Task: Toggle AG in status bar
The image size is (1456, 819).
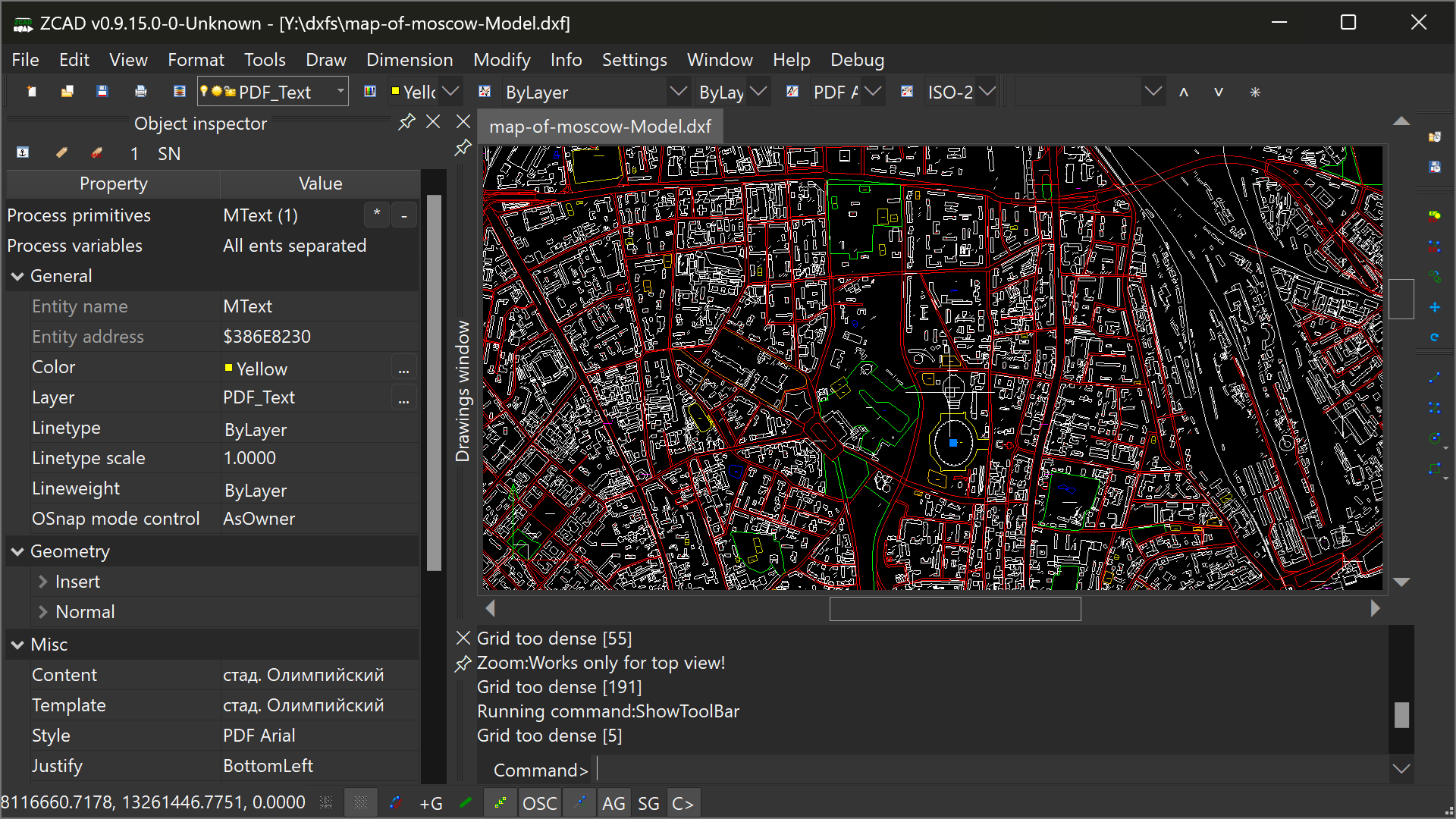Action: [x=613, y=803]
